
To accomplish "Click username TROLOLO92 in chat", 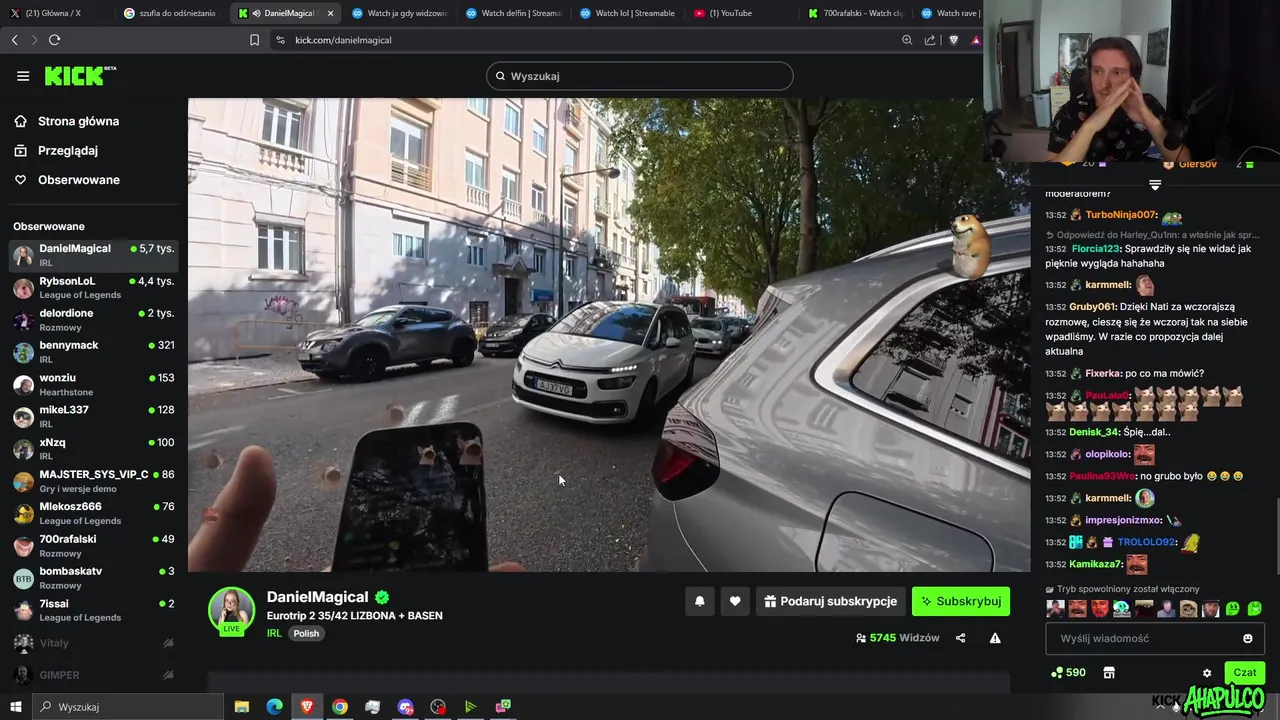I will (1147, 542).
